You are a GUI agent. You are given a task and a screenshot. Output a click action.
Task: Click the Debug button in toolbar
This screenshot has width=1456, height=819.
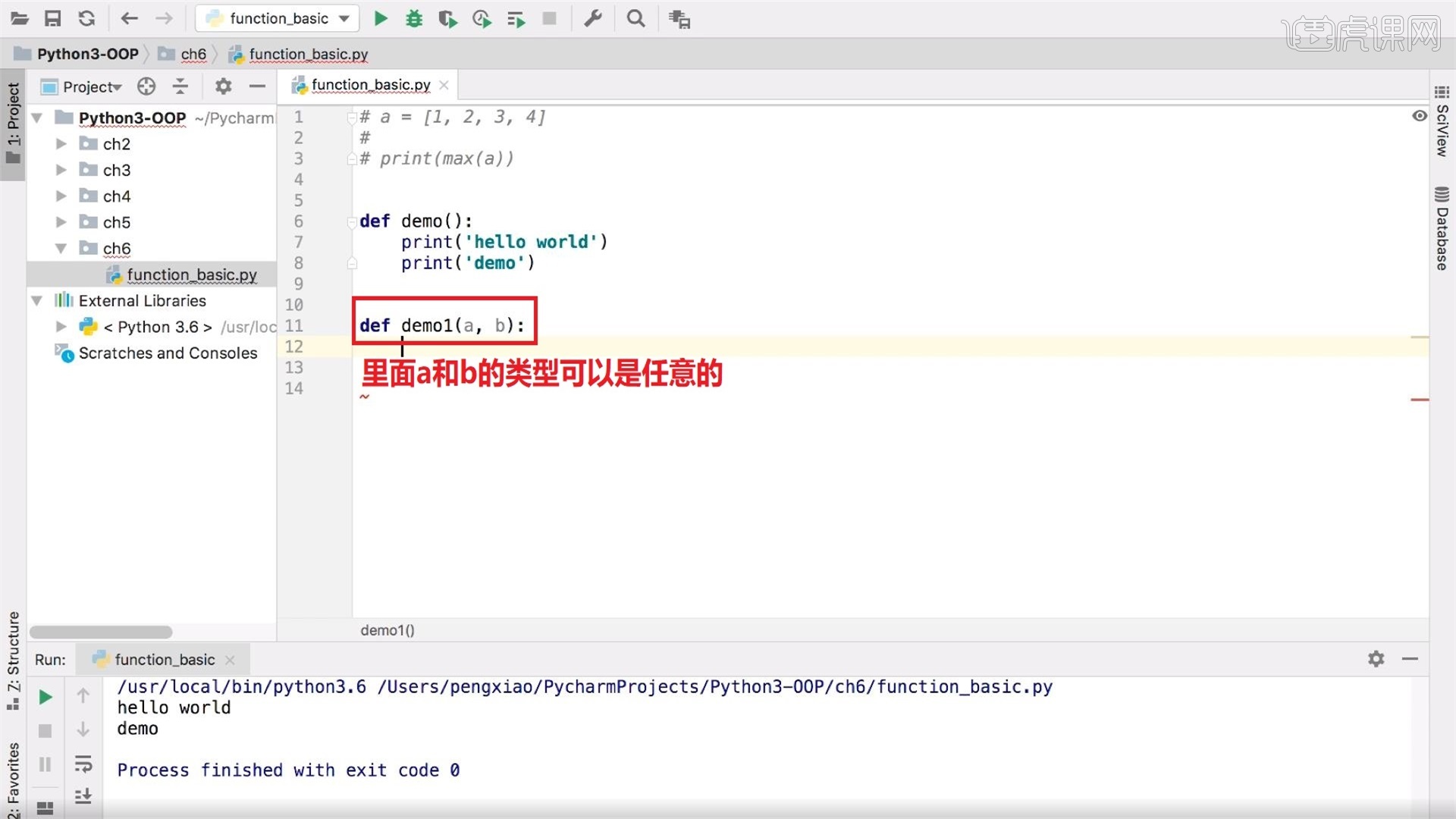(414, 18)
